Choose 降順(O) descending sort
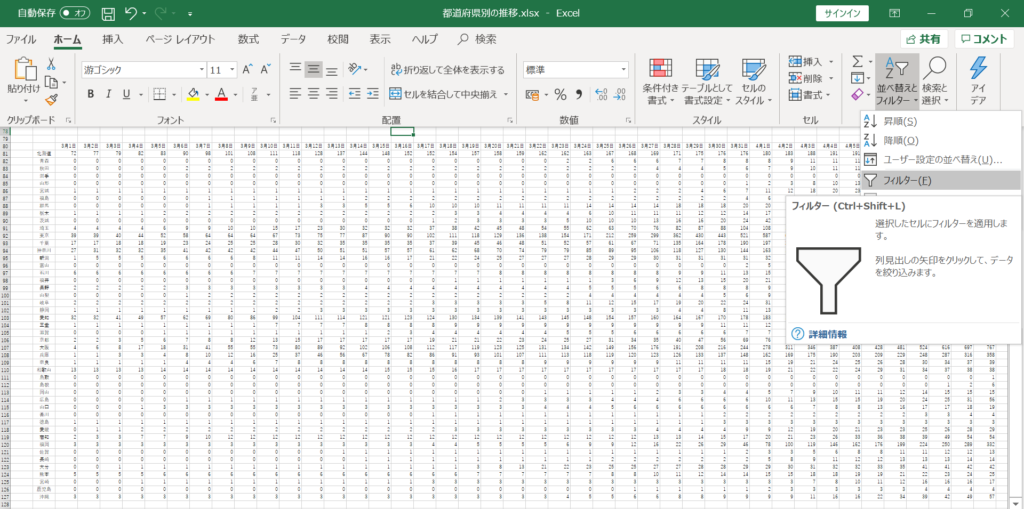The image size is (1024, 509). tap(900, 140)
